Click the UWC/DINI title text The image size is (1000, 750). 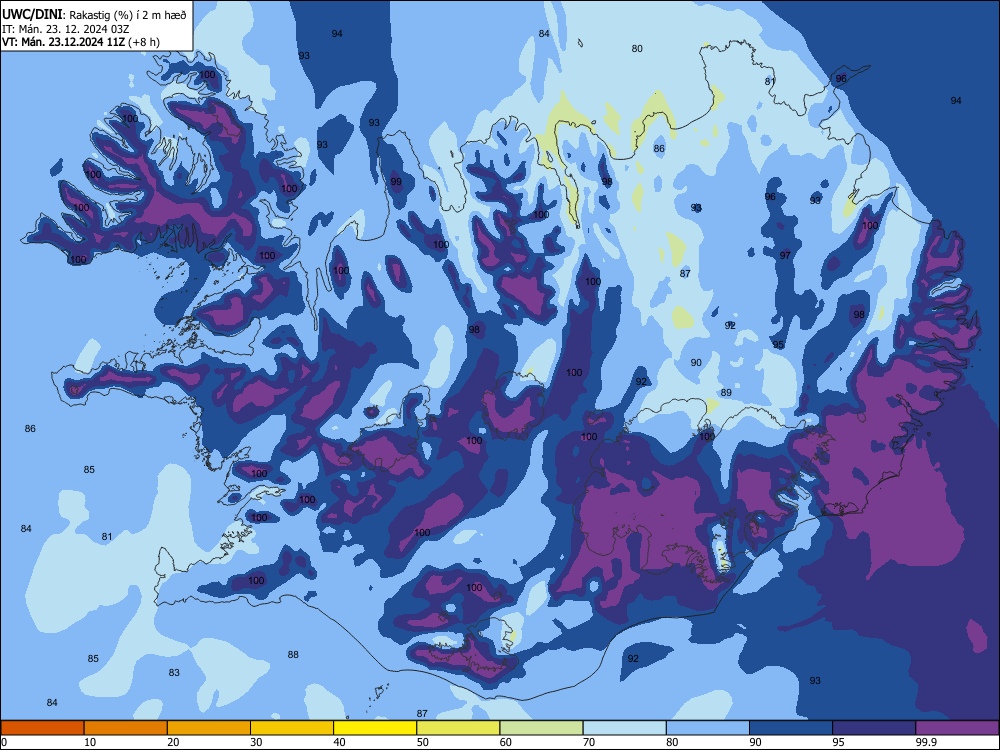click(x=32, y=15)
